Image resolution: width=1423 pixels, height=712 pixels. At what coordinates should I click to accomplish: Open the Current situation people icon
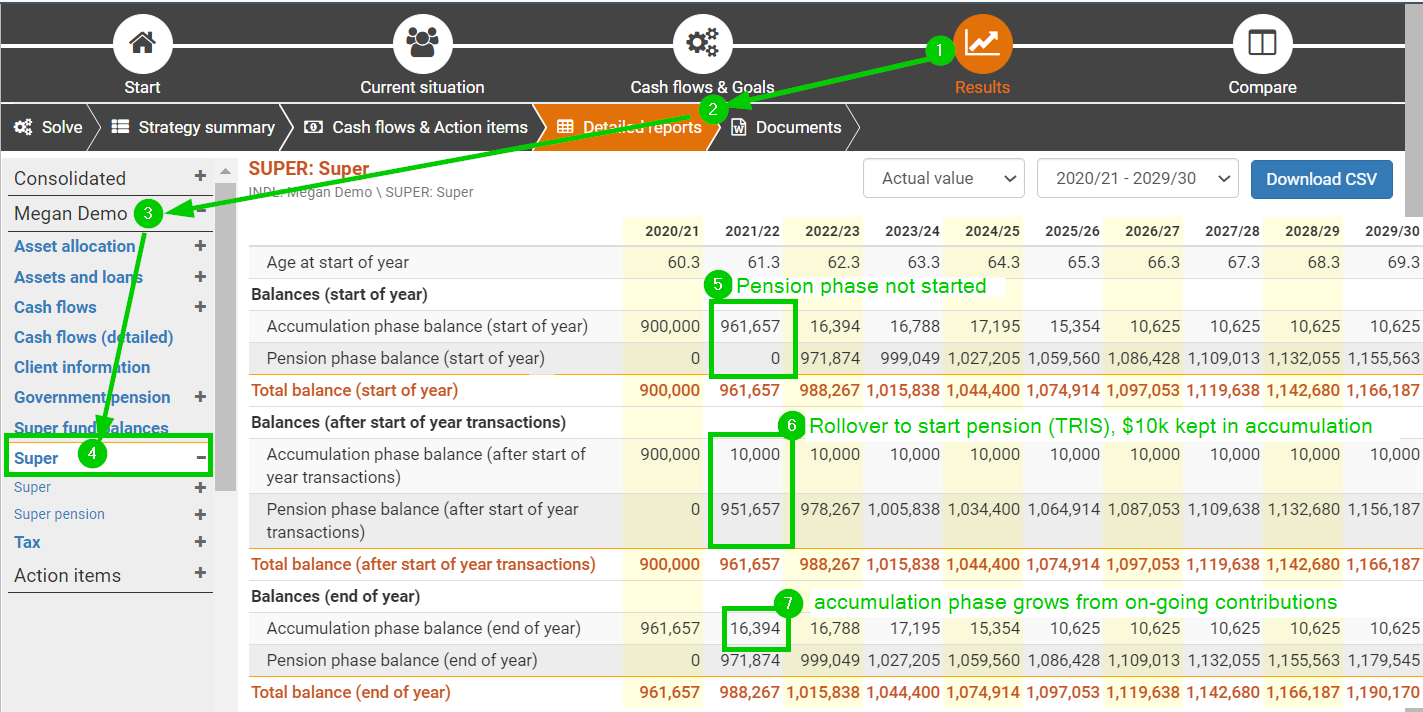coord(422,44)
